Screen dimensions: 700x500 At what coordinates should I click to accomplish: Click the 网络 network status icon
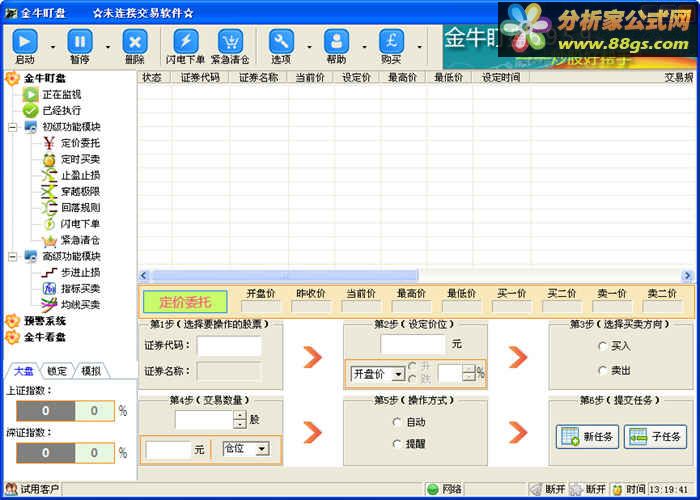[433, 489]
